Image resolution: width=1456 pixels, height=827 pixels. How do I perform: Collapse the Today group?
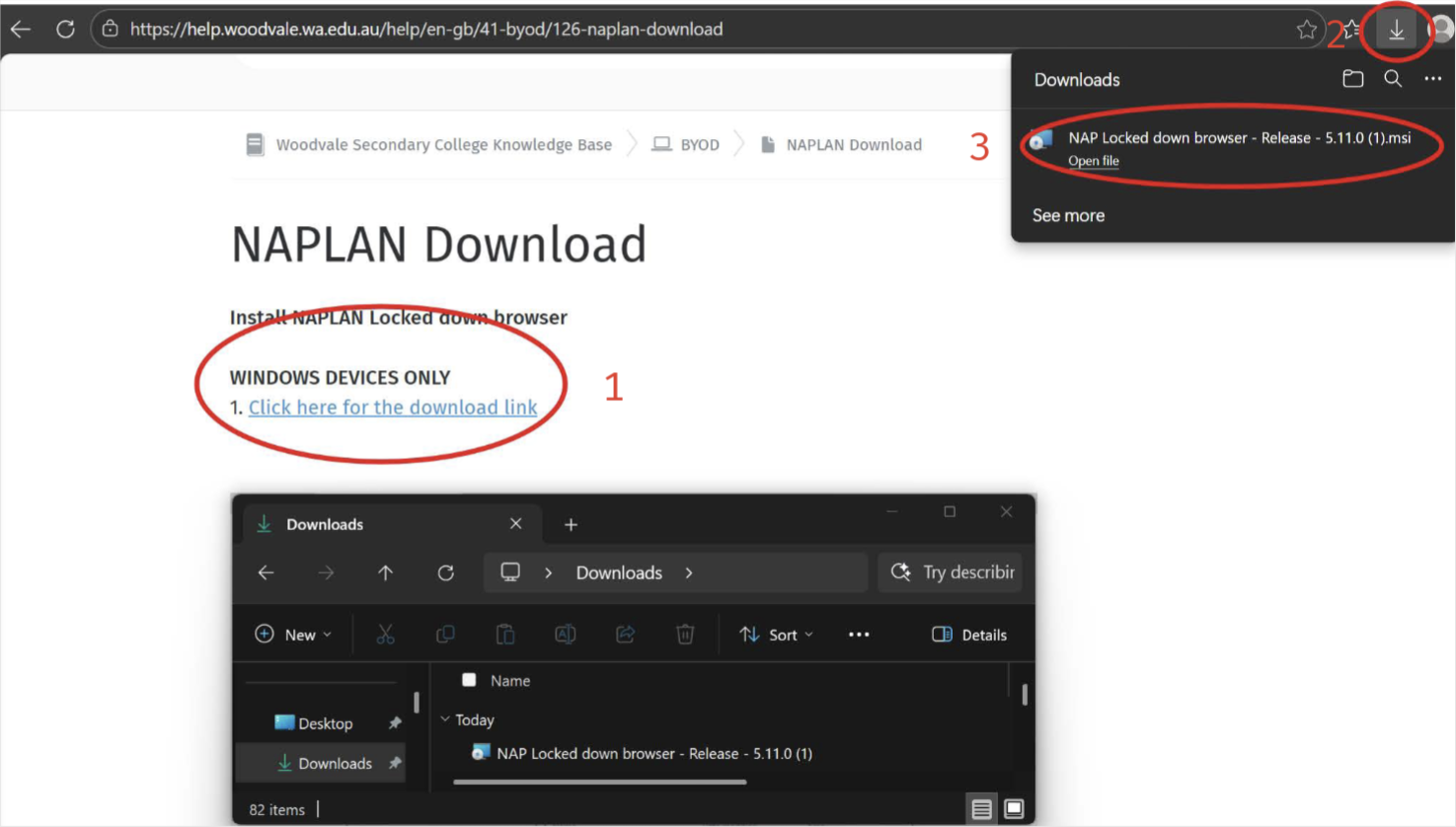coord(445,719)
